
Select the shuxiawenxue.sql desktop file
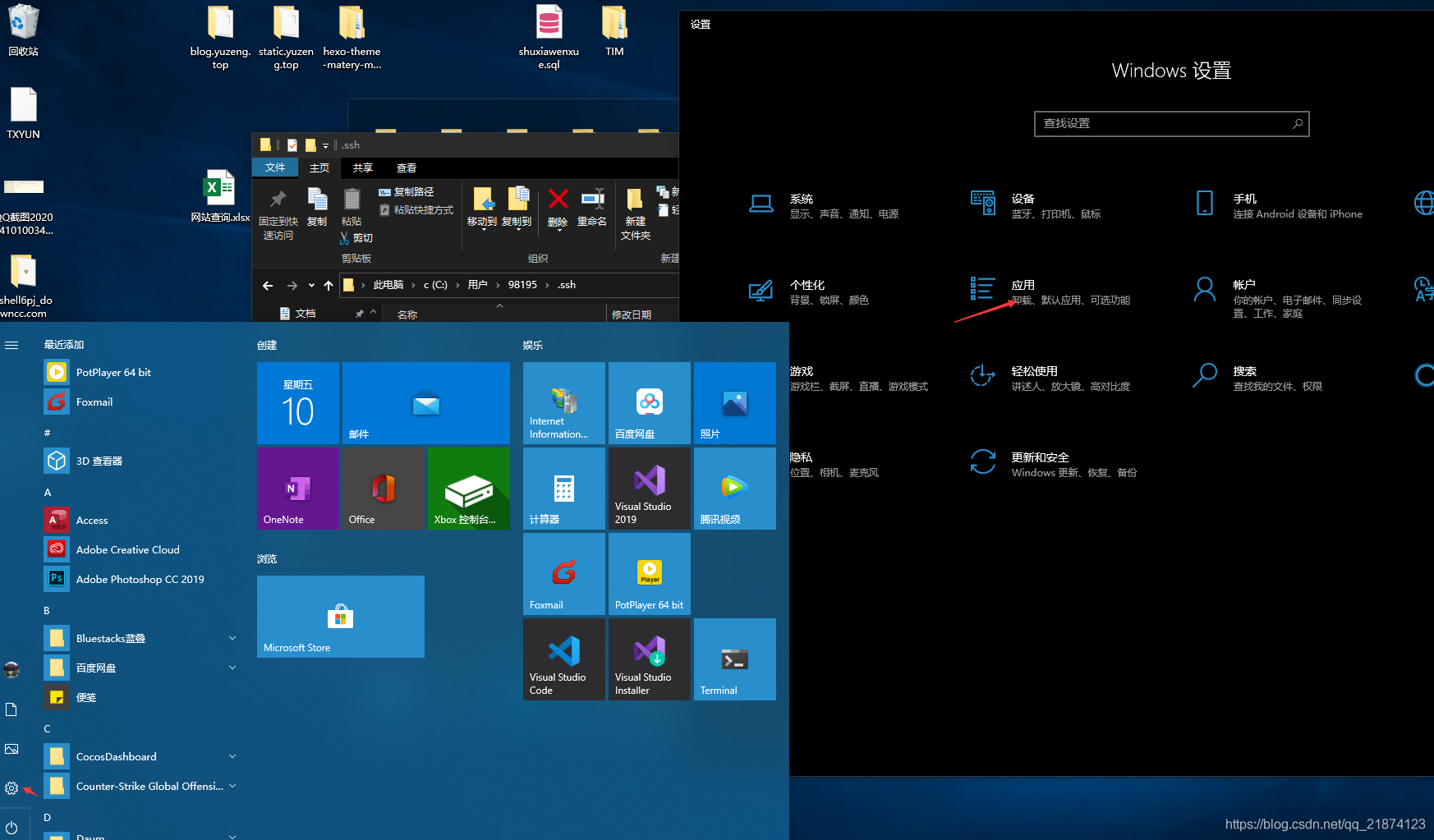(x=549, y=37)
